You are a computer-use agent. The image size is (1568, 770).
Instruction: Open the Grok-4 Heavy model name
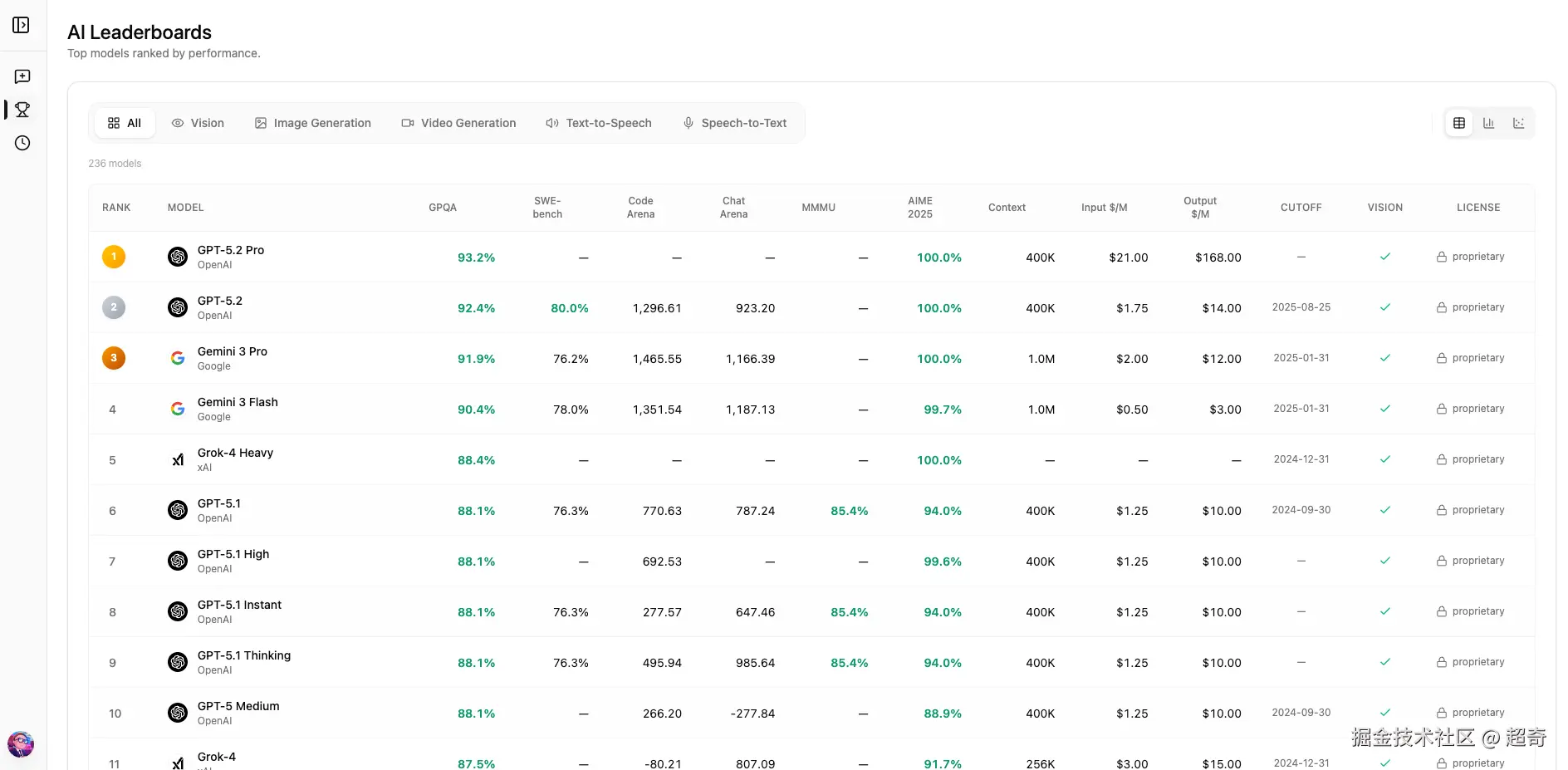pyautogui.click(x=235, y=453)
